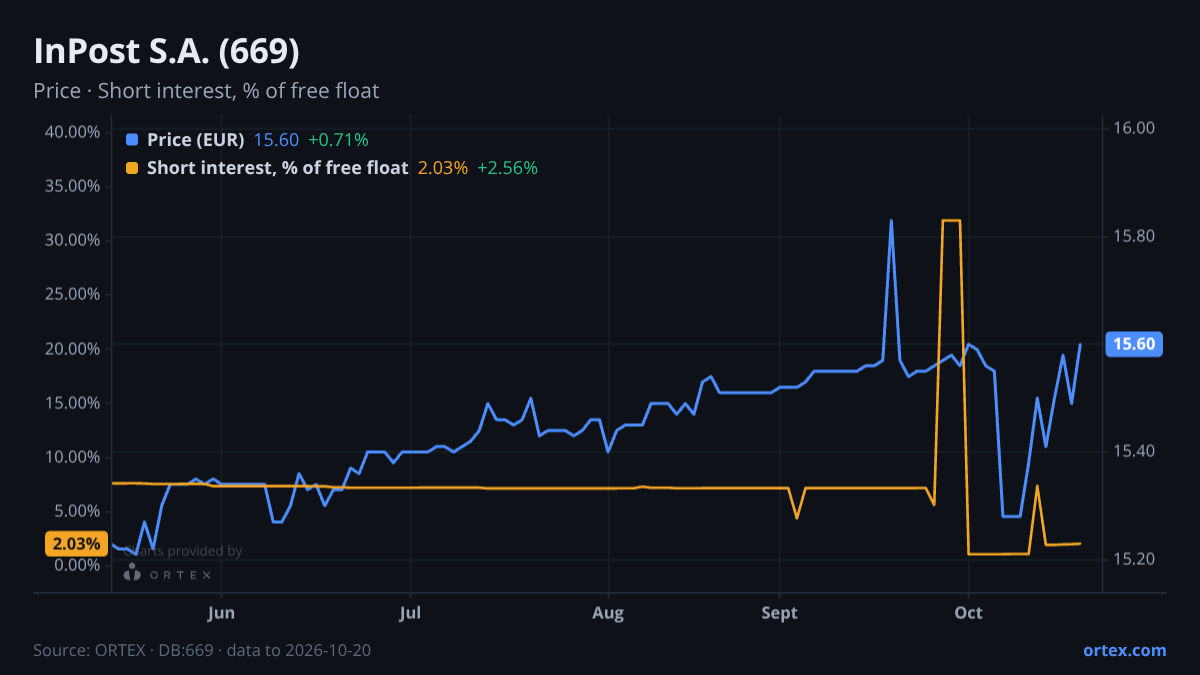The width and height of the screenshot is (1200, 675).
Task: Click the 15.40 right axis label
Action: coord(1133,451)
